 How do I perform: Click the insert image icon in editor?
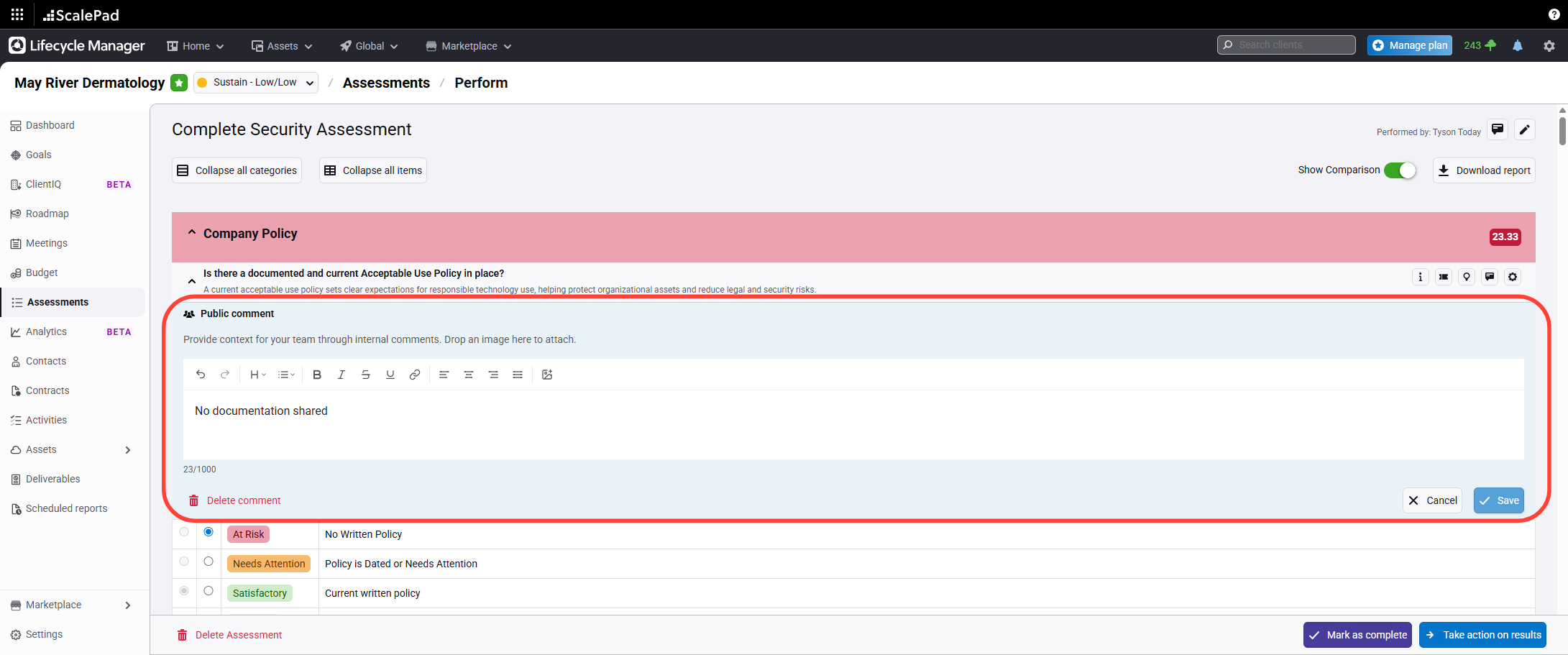tap(547, 375)
